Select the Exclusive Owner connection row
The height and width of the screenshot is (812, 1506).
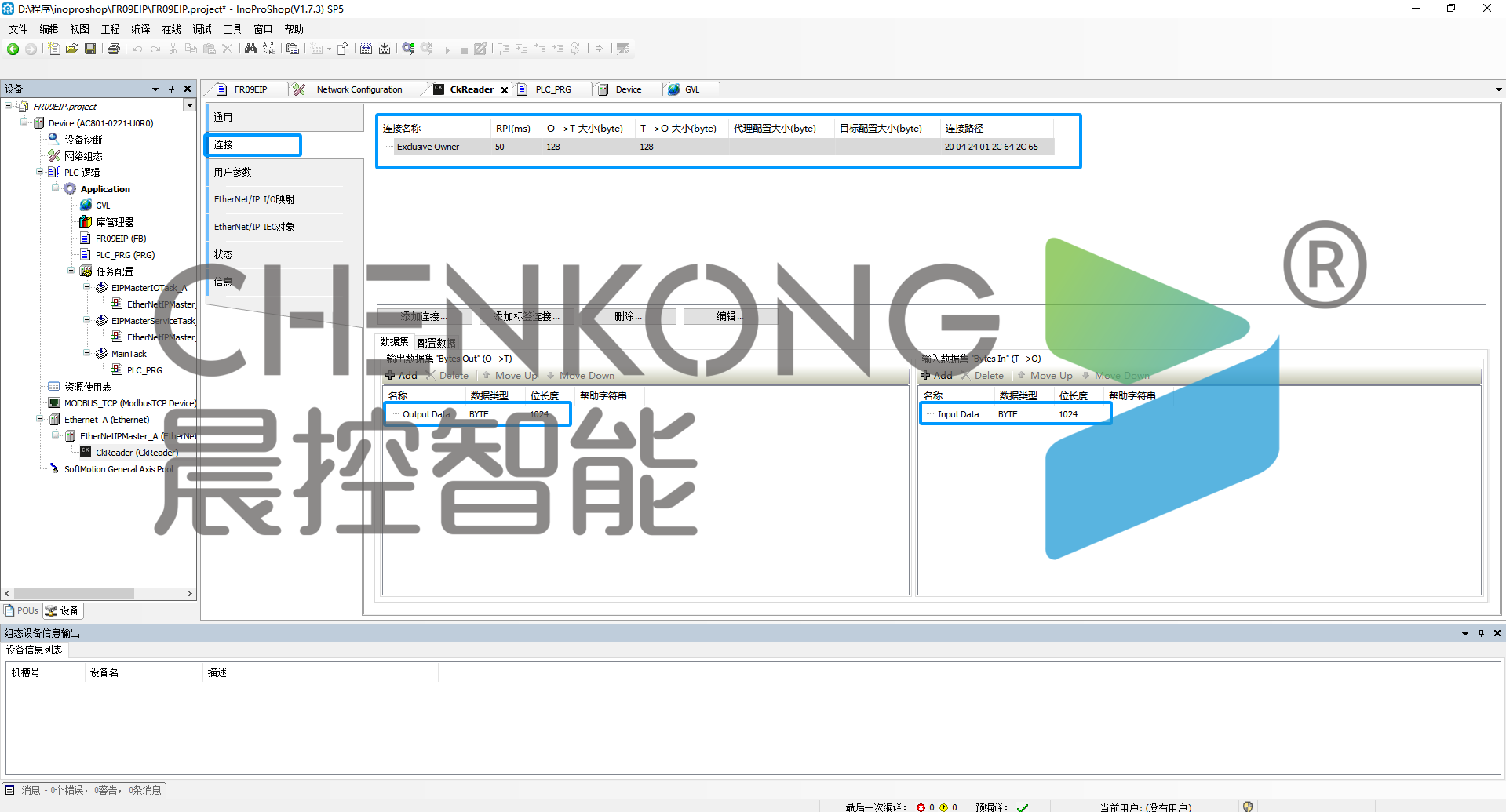pos(428,147)
